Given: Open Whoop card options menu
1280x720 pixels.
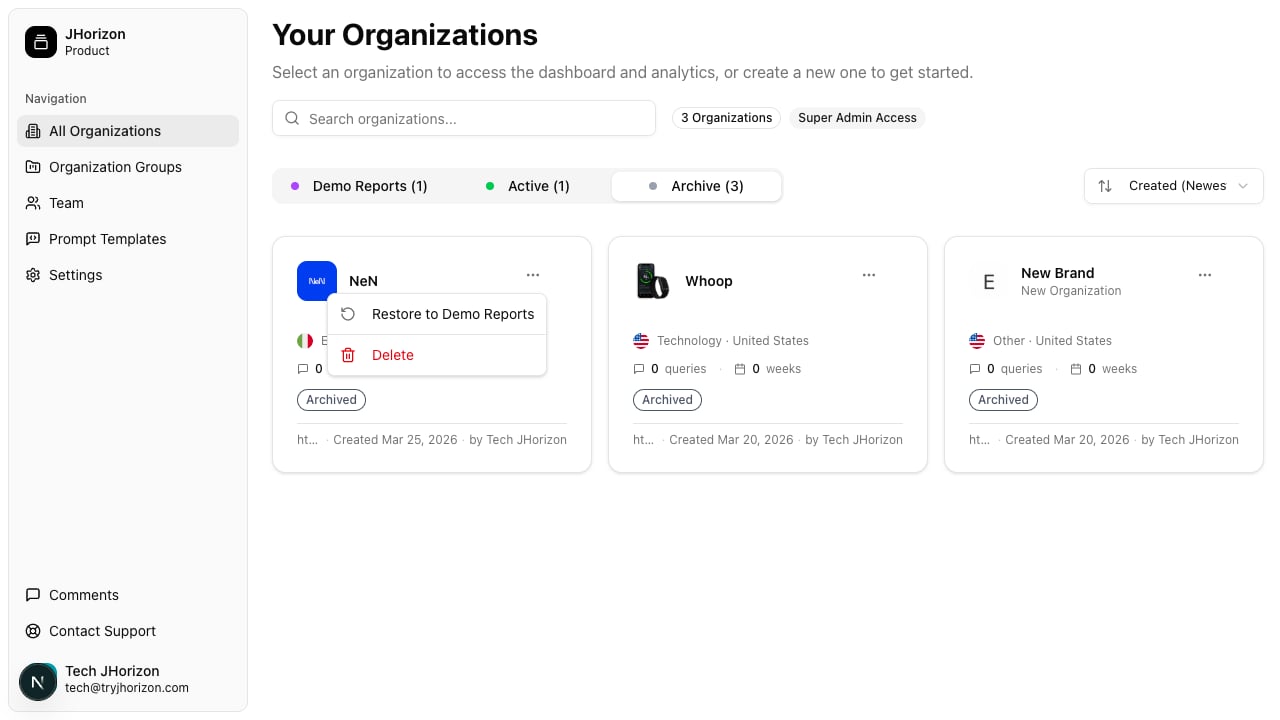Looking at the screenshot, I should coord(869,275).
